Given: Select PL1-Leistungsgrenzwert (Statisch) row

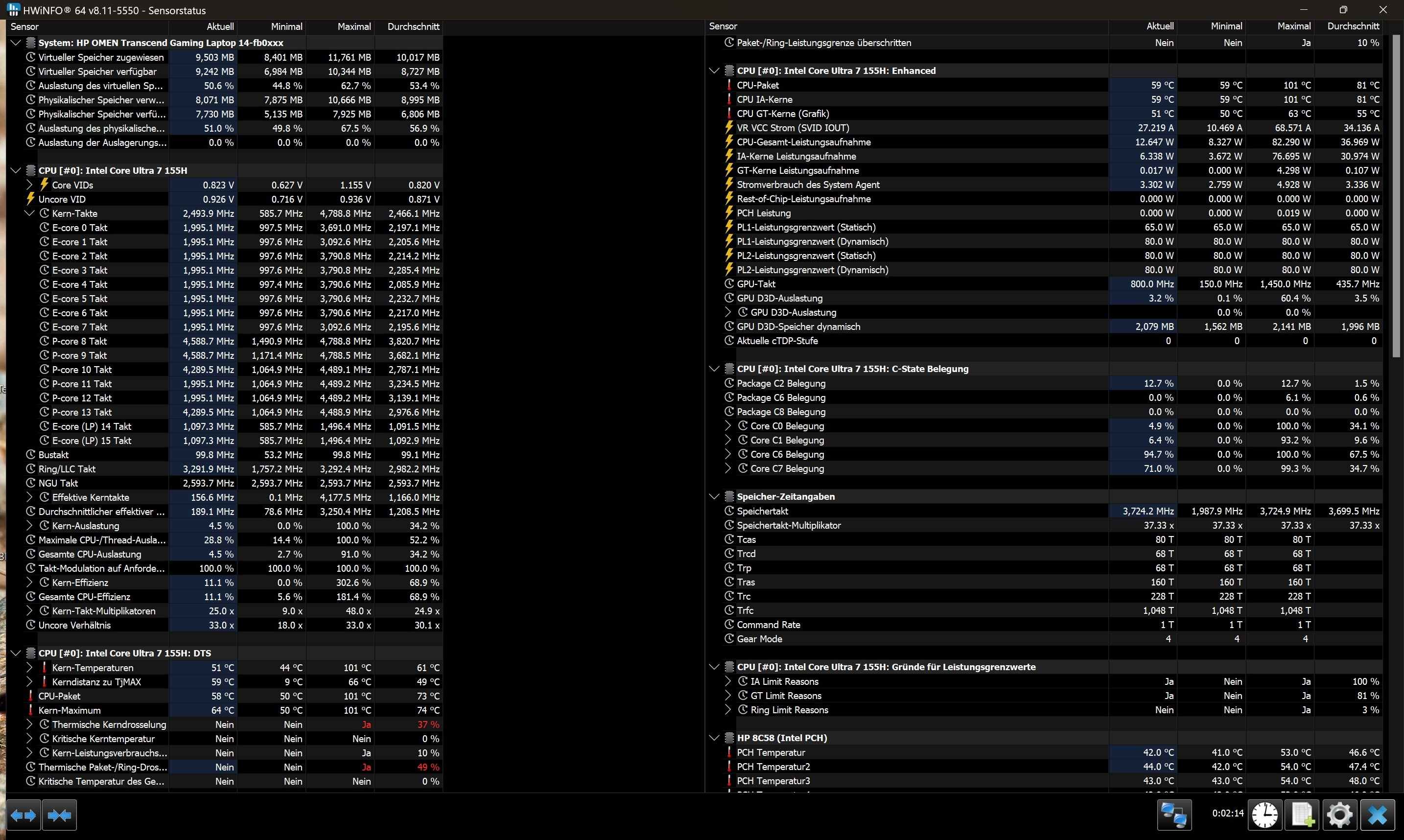Looking at the screenshot, I should [x=1044, y=227].
